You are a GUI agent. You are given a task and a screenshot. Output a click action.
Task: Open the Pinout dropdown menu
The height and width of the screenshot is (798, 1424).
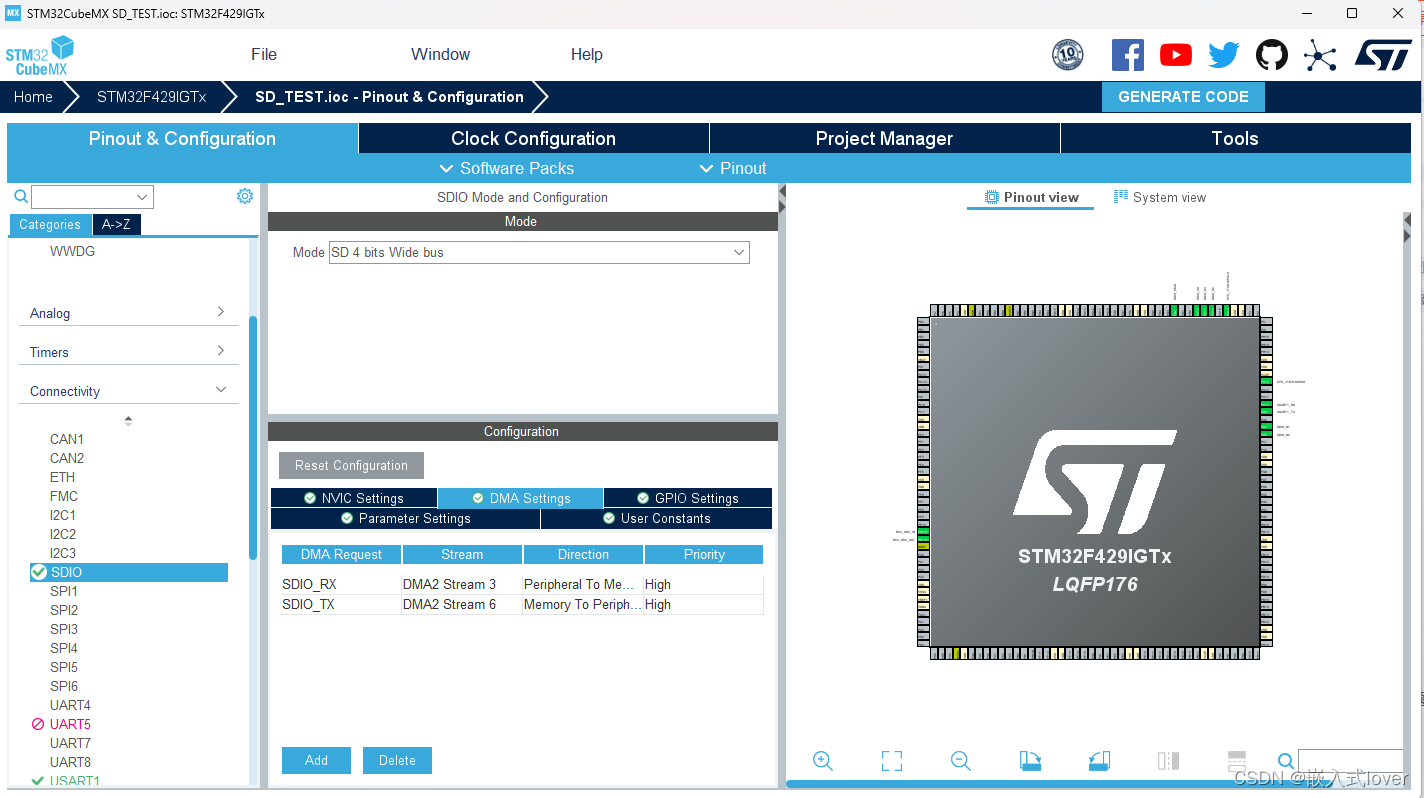[x=733, y=168]
